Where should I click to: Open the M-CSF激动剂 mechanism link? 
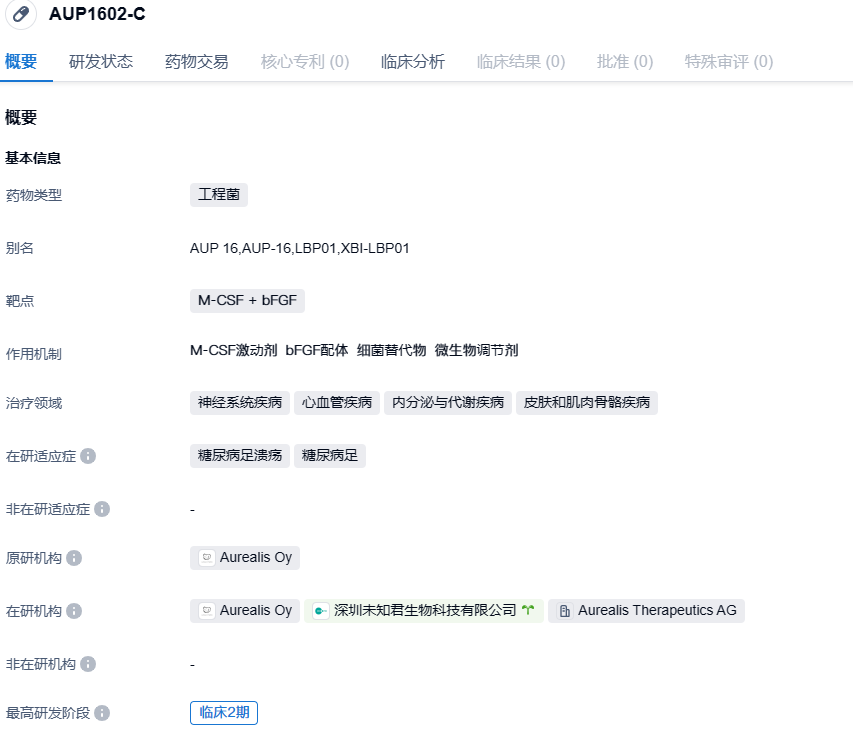233,350
